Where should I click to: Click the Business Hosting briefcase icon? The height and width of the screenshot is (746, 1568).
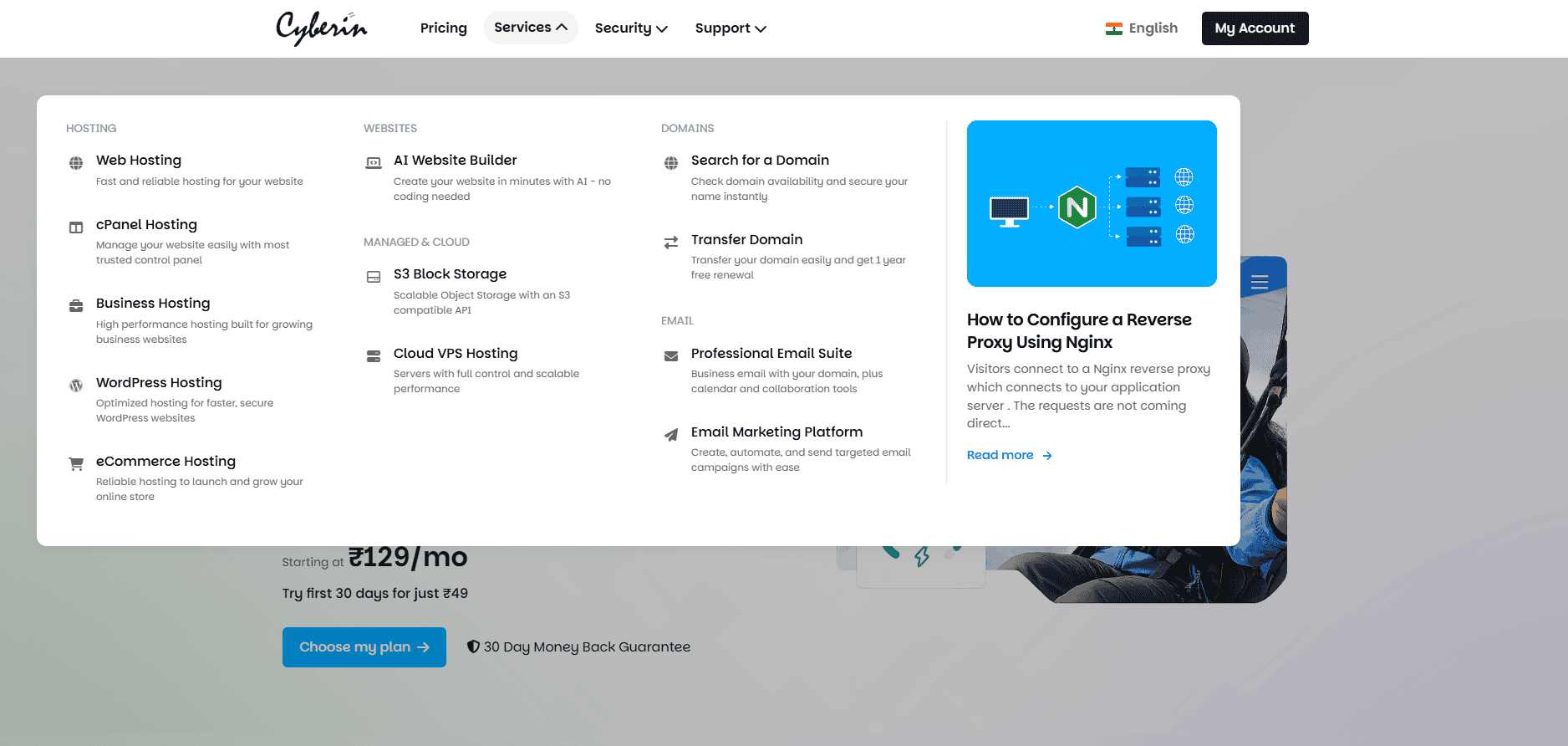pos(76,305)
